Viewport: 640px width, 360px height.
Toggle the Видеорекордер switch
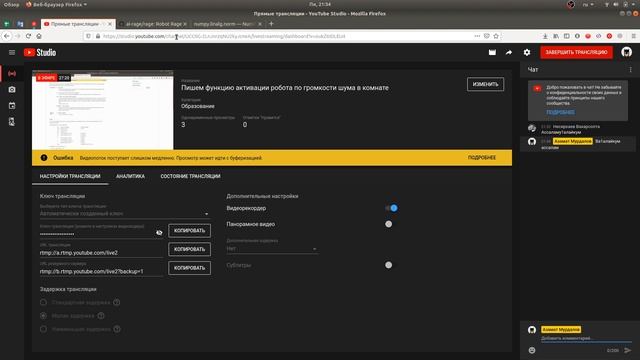coord(391,208)
